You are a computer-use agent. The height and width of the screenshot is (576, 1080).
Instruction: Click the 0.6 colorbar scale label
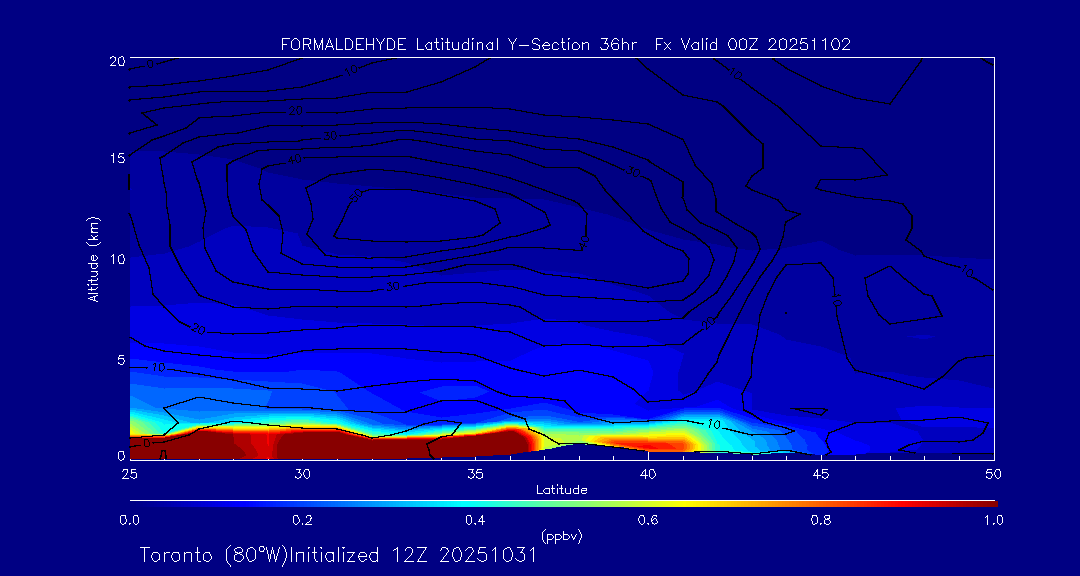pos(648,520)
